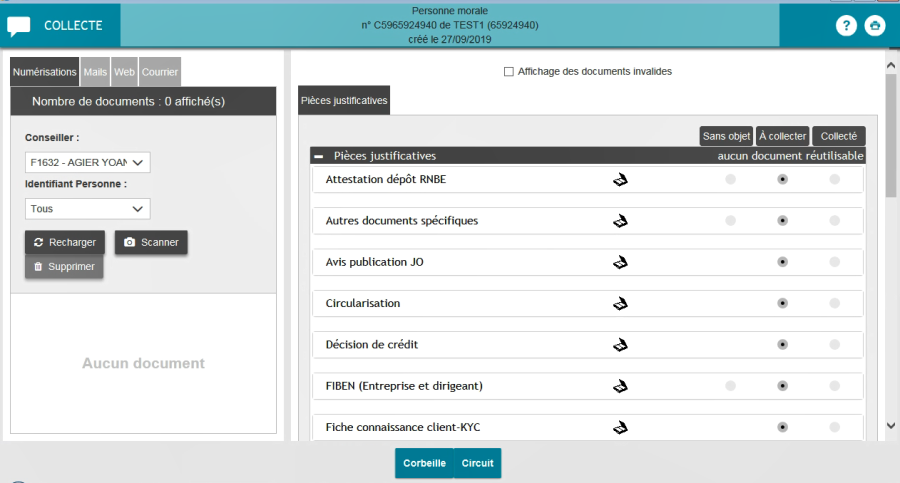This screenshot has height=483, width=900.
Task: Click the print icon in header
Action: click(875, 26)
